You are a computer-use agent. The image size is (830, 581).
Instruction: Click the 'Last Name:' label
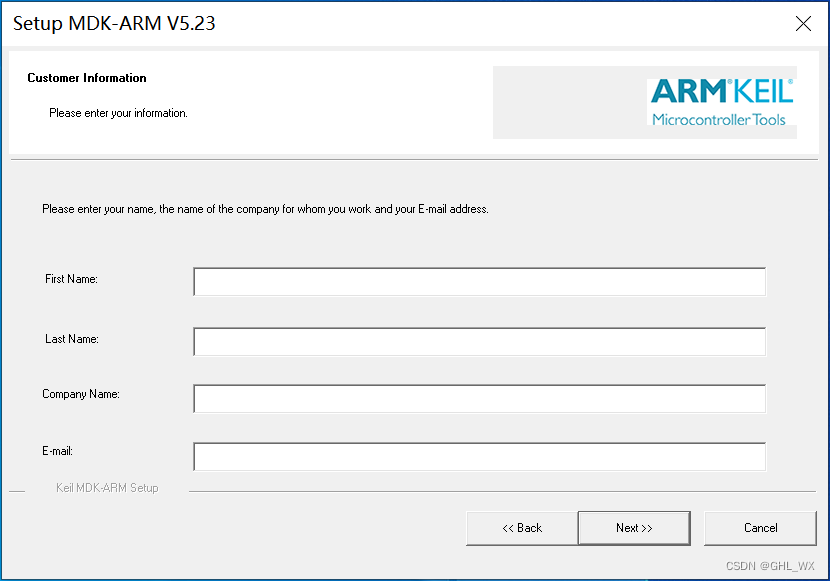[72, 339]
